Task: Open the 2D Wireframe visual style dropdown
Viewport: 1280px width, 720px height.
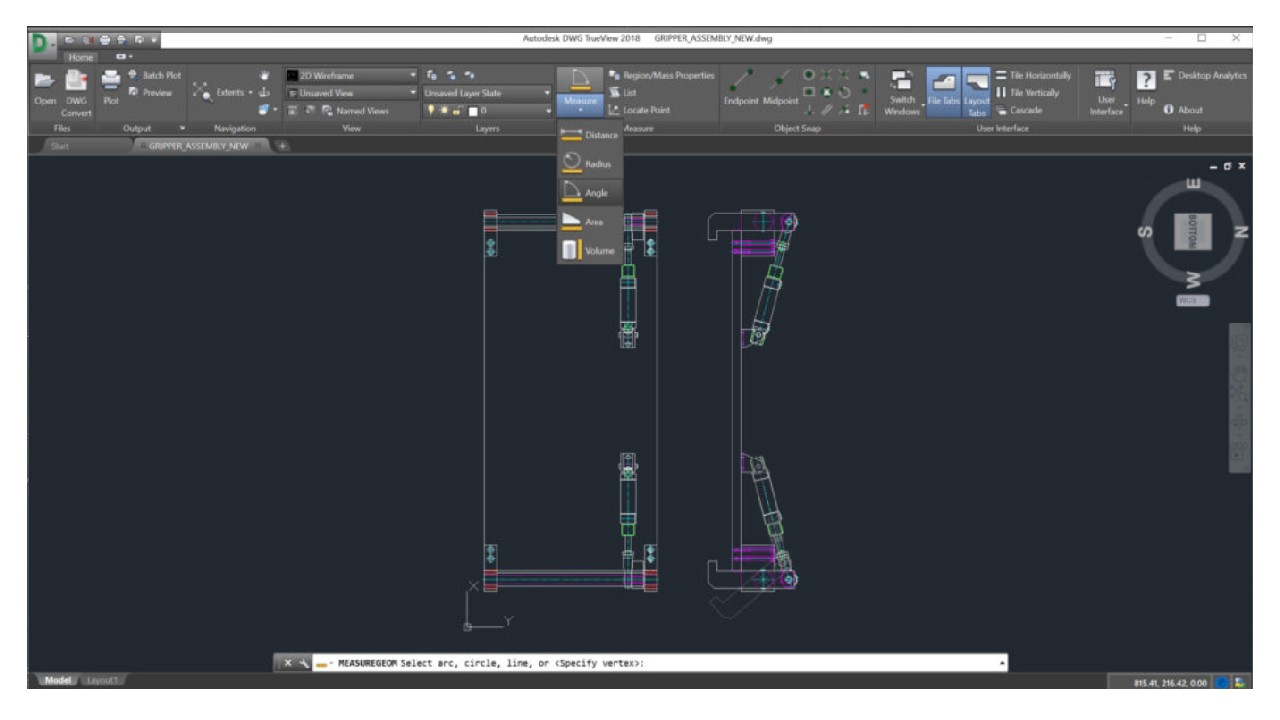Action: point(352,76)
